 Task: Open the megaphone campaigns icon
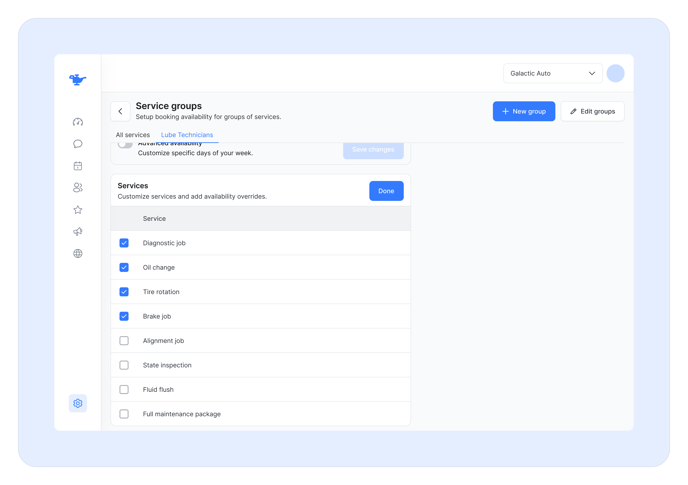point(78,232)
